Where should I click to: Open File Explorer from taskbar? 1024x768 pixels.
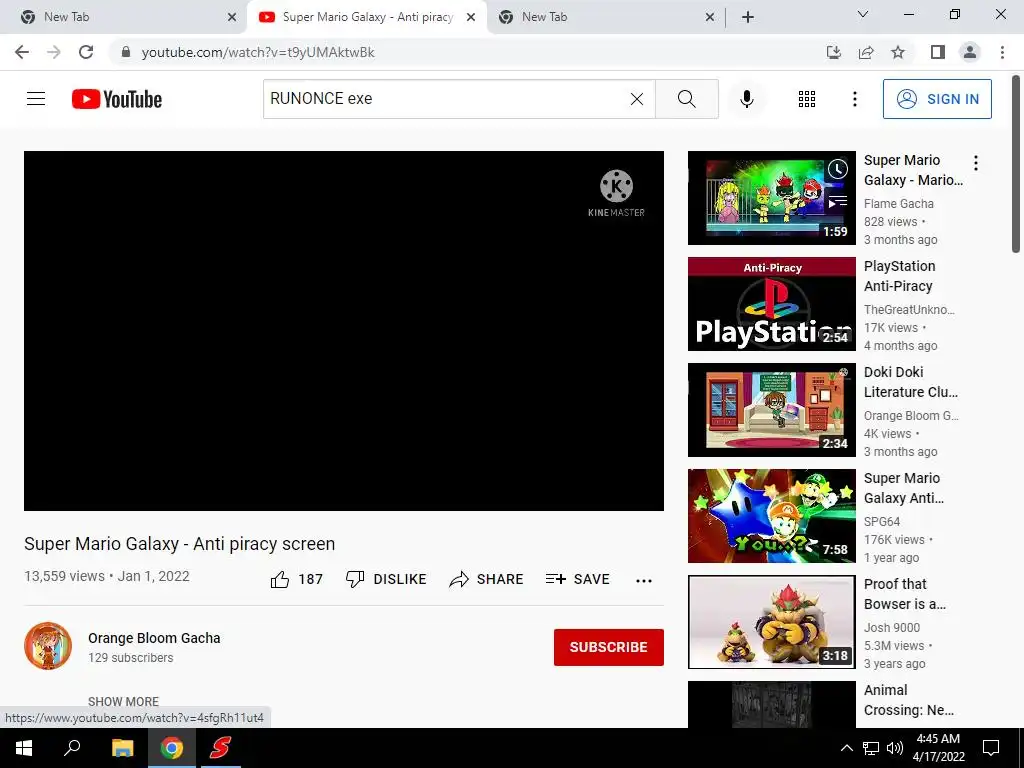pyautogui.click(x=122, y=748)
